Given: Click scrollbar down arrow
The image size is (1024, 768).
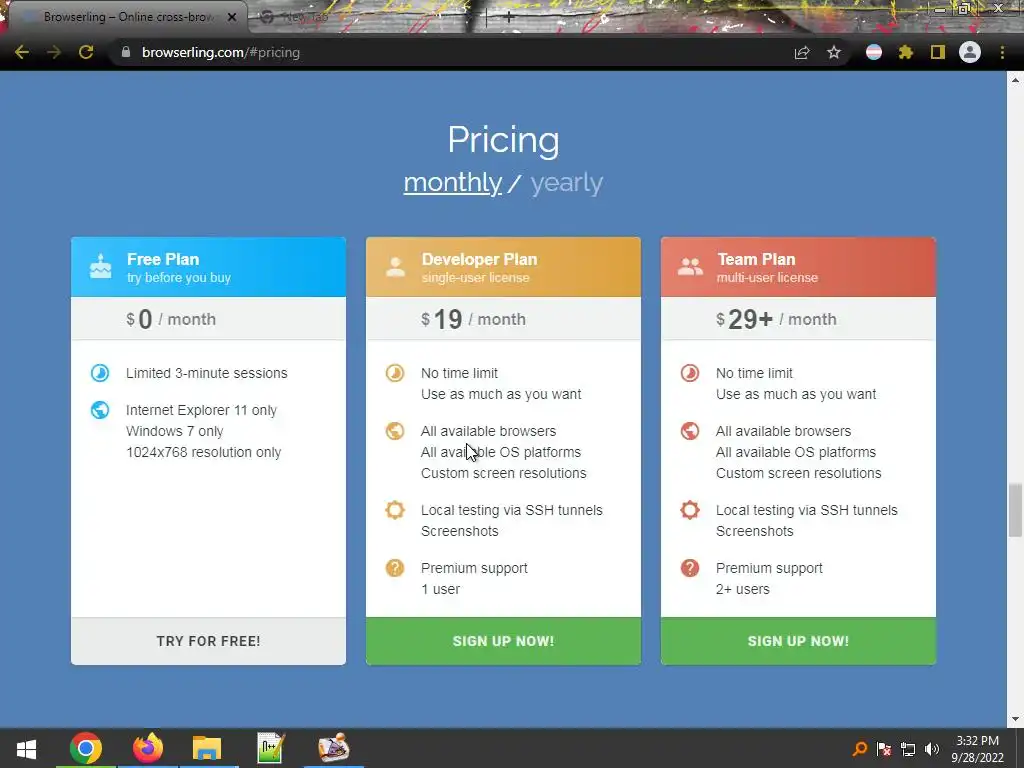Looking at the screenshot, I should click(x=1015, y=719).
